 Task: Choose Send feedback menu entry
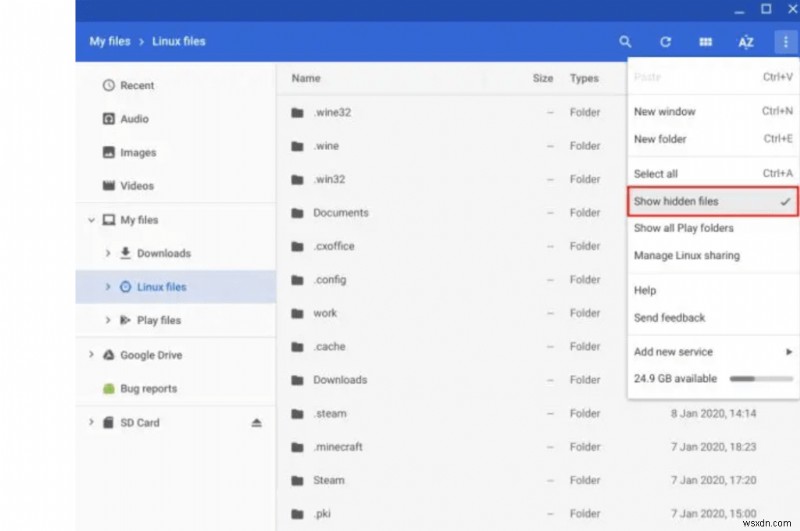tap(713, 318)
